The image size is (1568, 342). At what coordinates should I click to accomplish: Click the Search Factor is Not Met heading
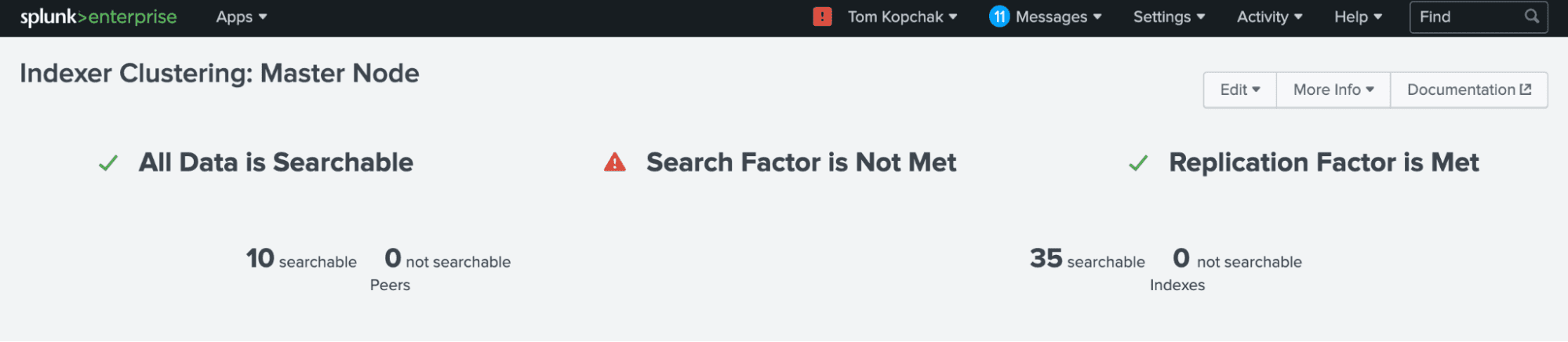801,162
